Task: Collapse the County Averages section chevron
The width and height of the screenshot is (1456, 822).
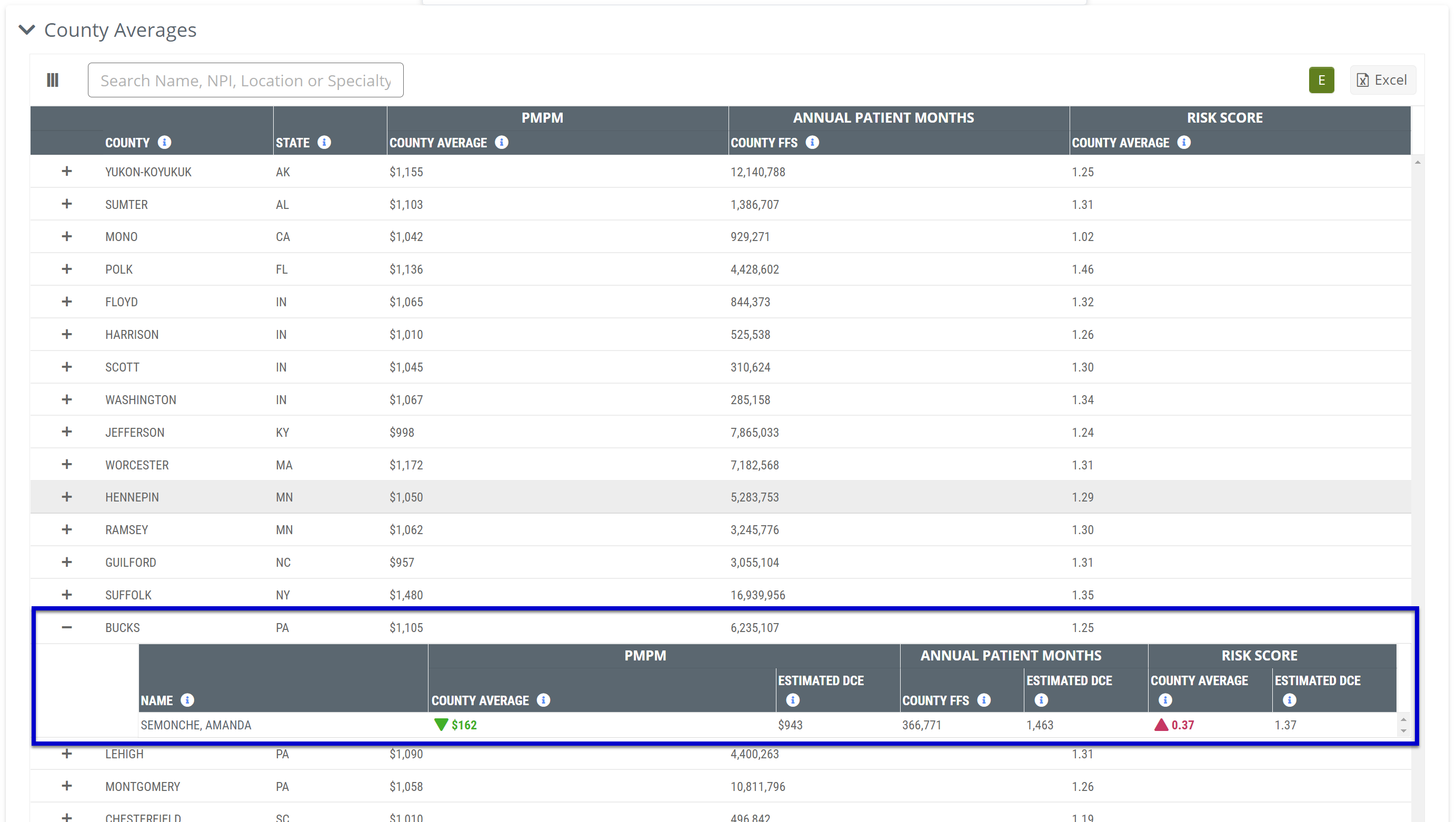Action: [x=26, y=29]
